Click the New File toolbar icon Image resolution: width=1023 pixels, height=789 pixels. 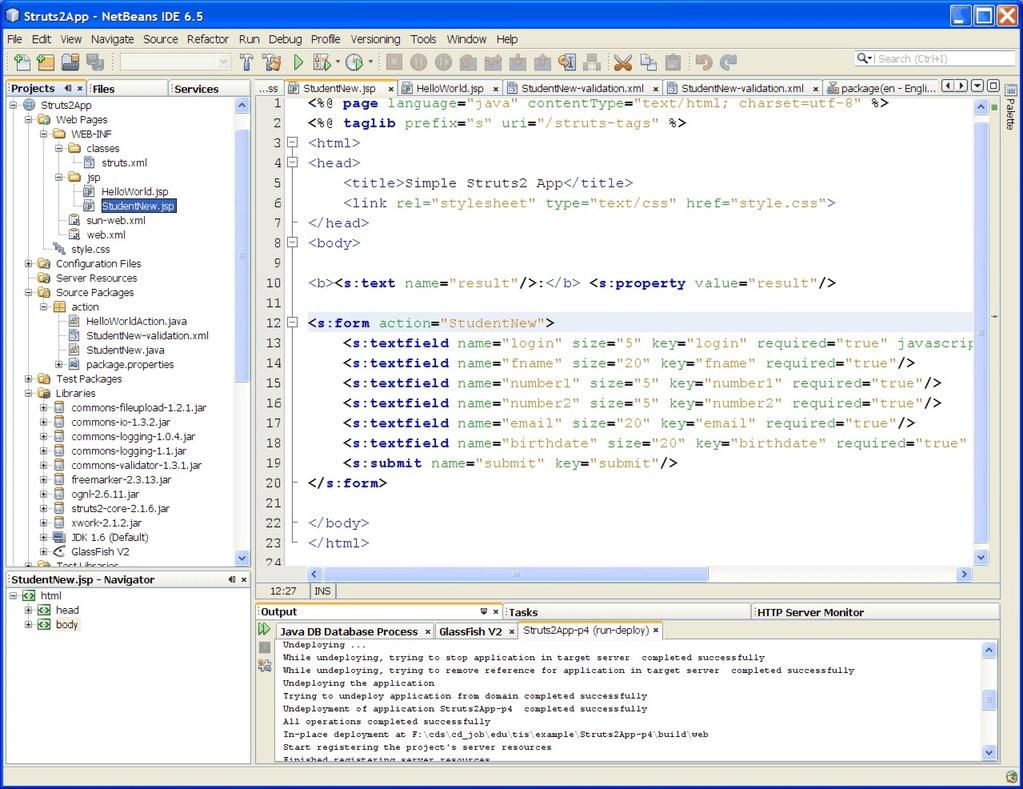click(x=22, y=62)
